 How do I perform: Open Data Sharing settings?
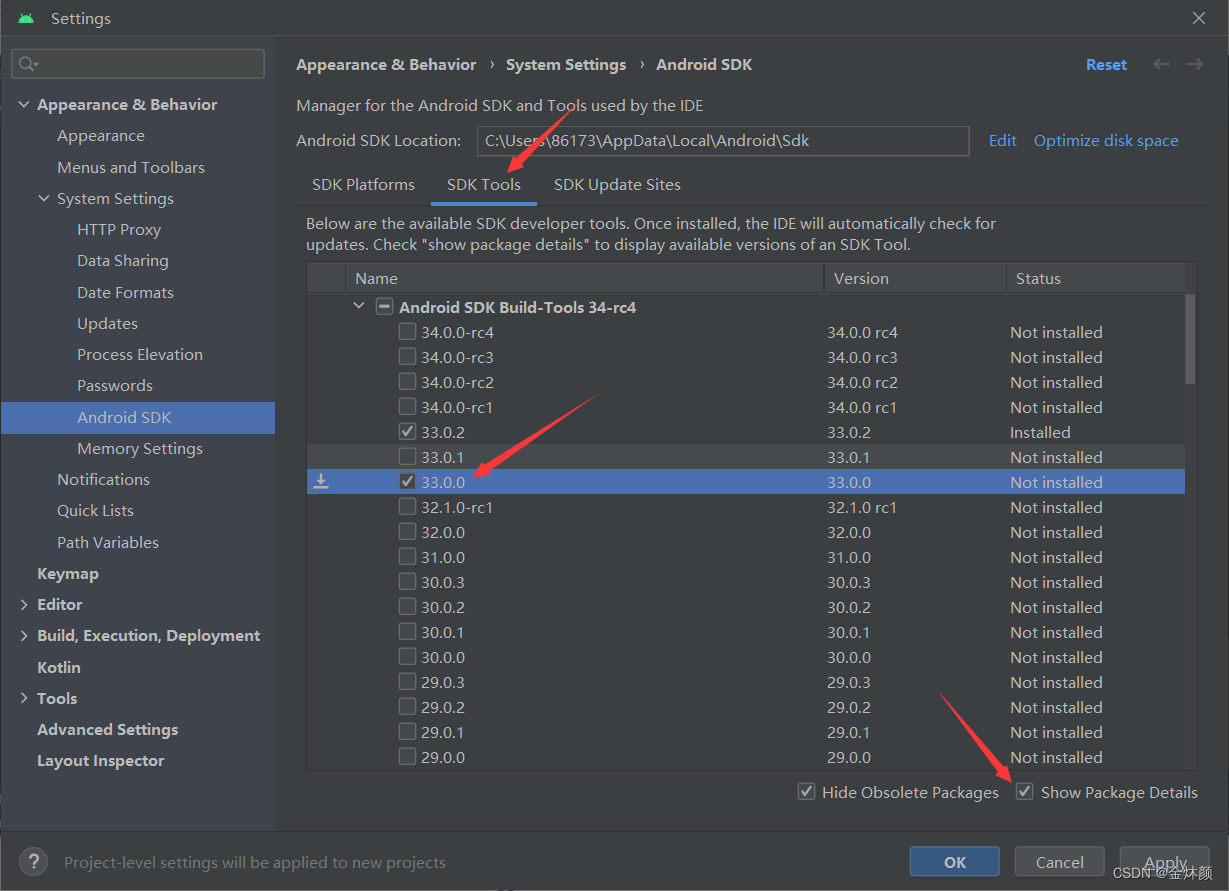click(x=123, y=260)
